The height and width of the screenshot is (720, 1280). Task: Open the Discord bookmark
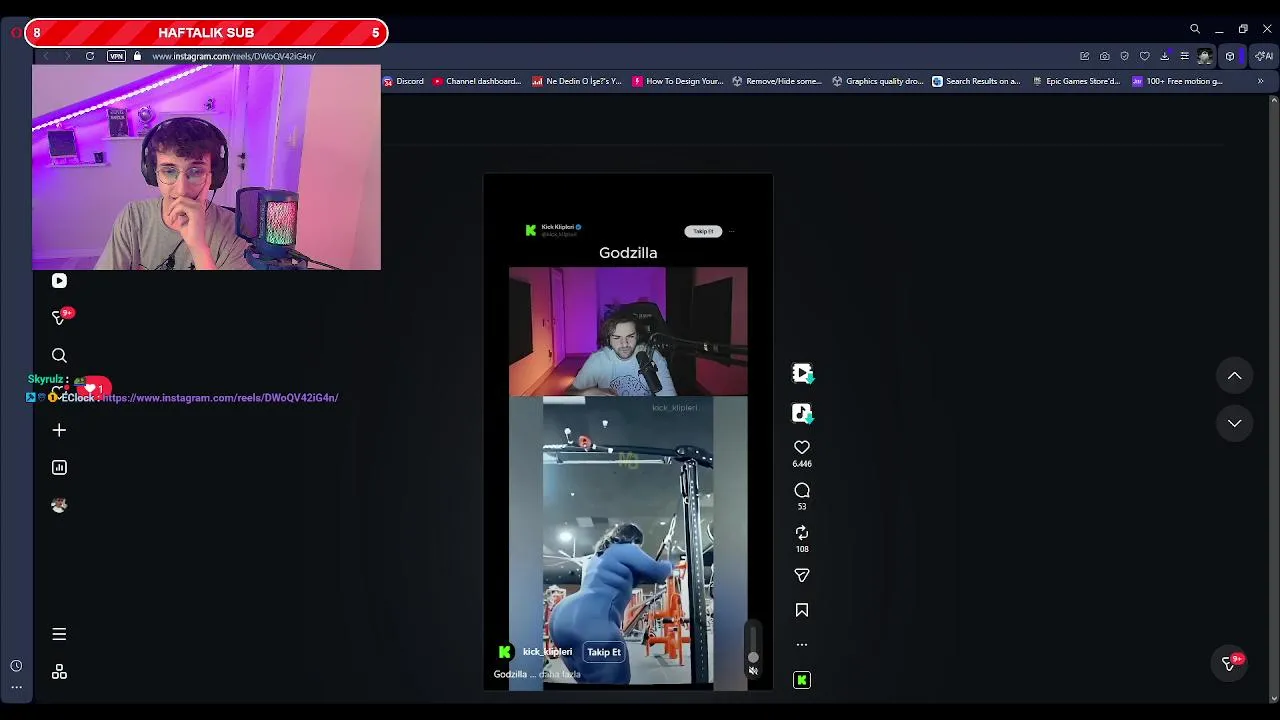tap(404, 81)
